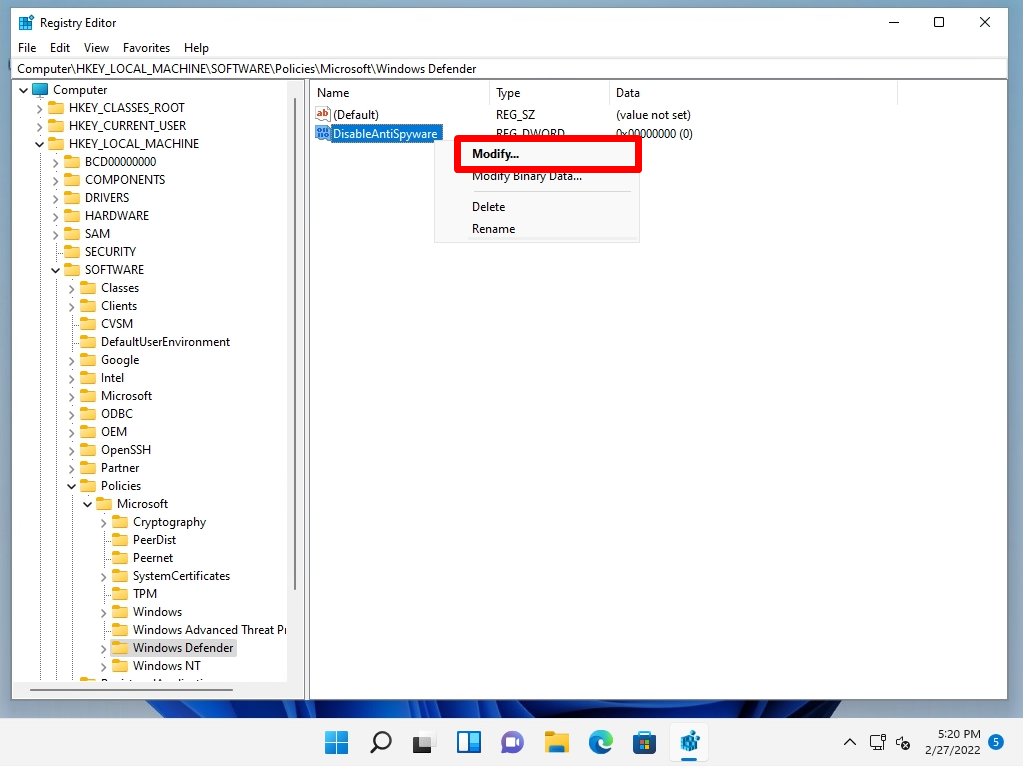Open the Edit menu
1023x766 pixels.
click(x=60, y=48)
